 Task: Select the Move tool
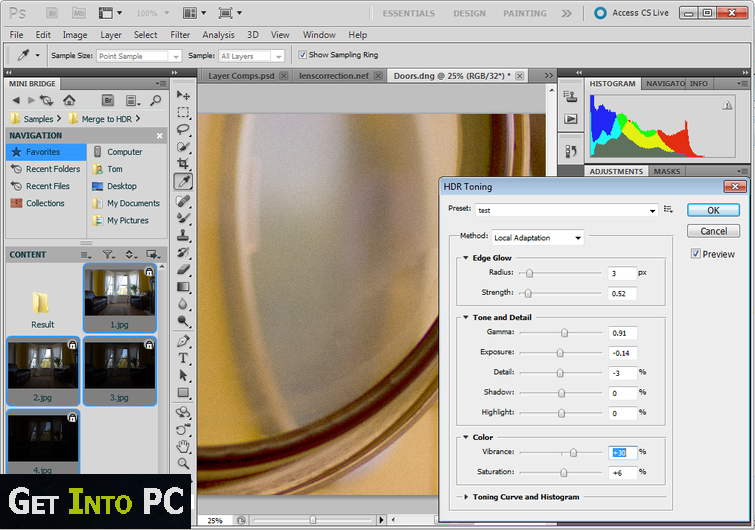coord(184,93)
